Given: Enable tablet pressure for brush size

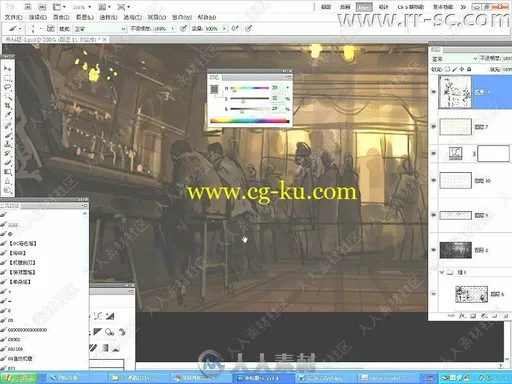Looking at the screenshot, I should point(248,28).
